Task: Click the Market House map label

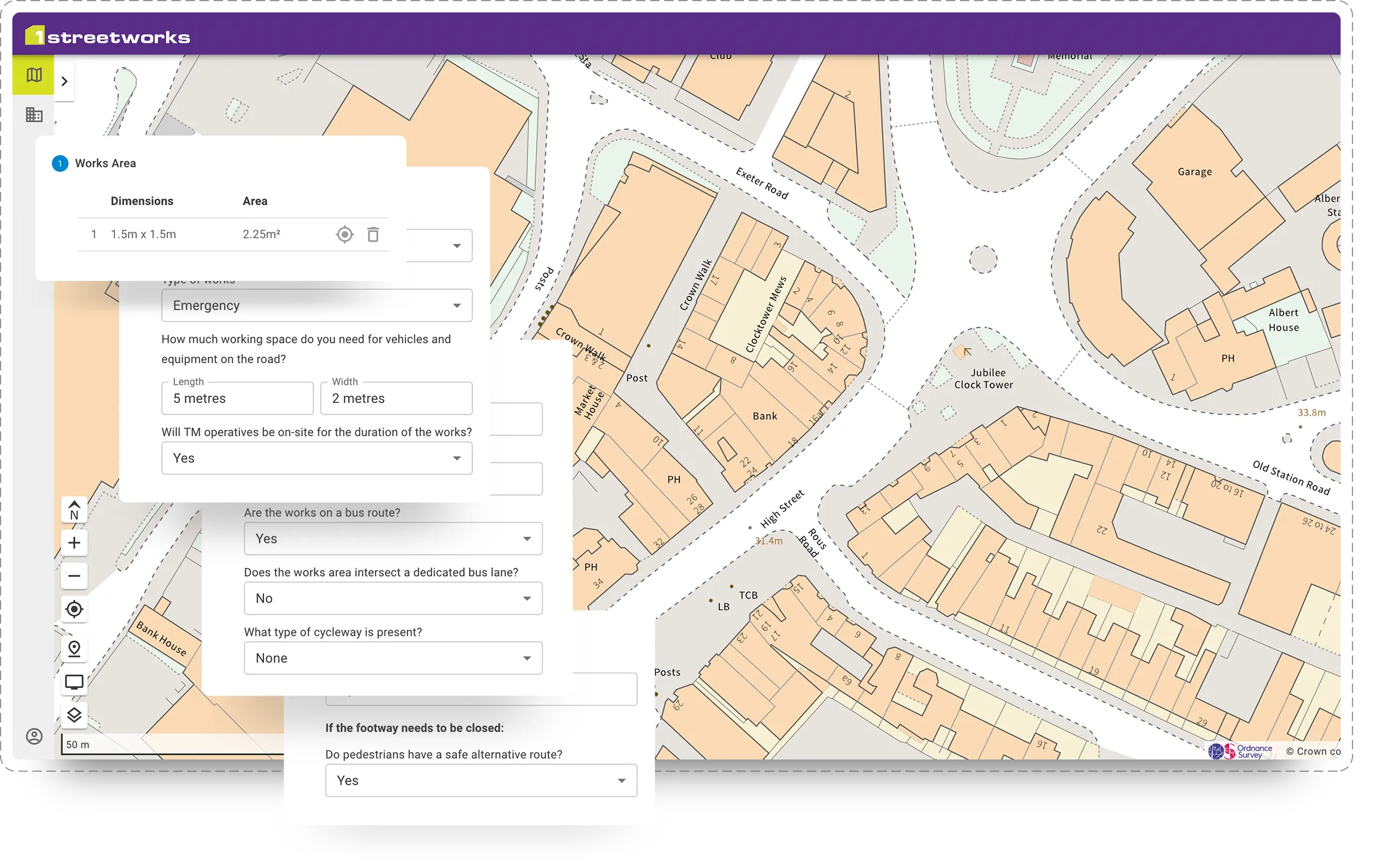Action: click(x=589, y=402)
